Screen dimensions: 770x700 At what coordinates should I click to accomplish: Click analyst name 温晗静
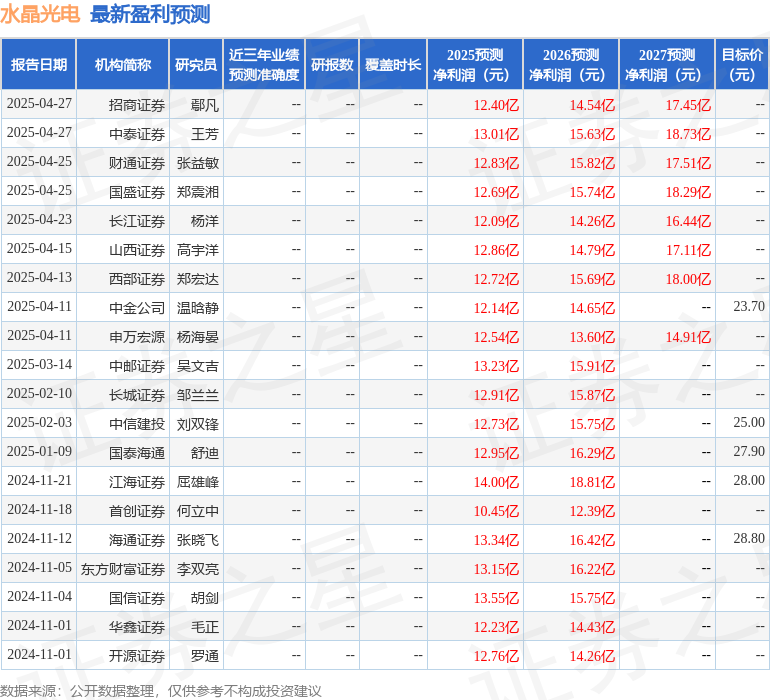tap(198, 307)
